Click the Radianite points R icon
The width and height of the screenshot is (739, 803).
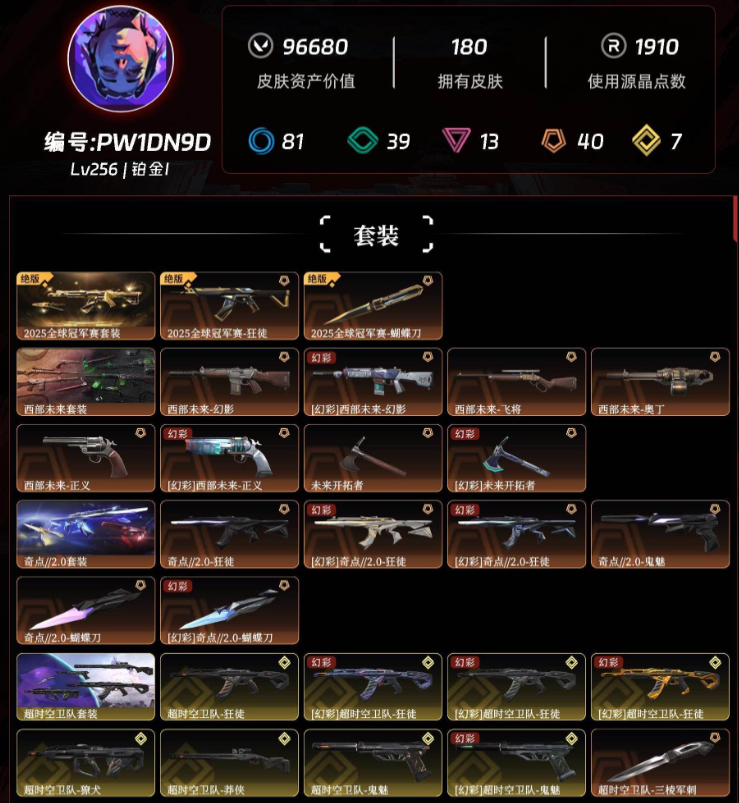pos(614,46)
